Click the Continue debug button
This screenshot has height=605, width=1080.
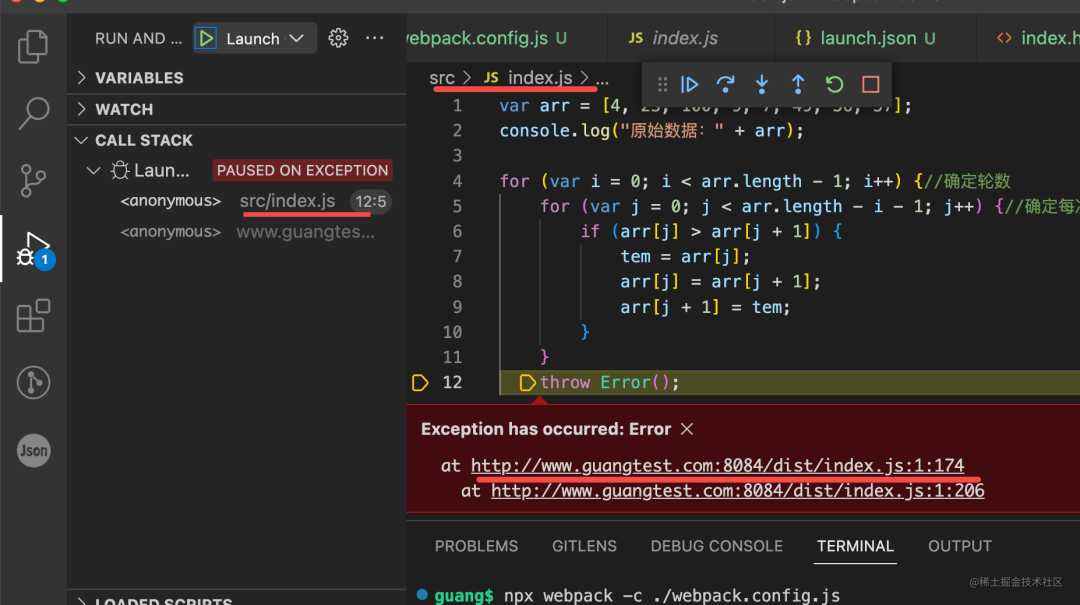tap(689, 85)
